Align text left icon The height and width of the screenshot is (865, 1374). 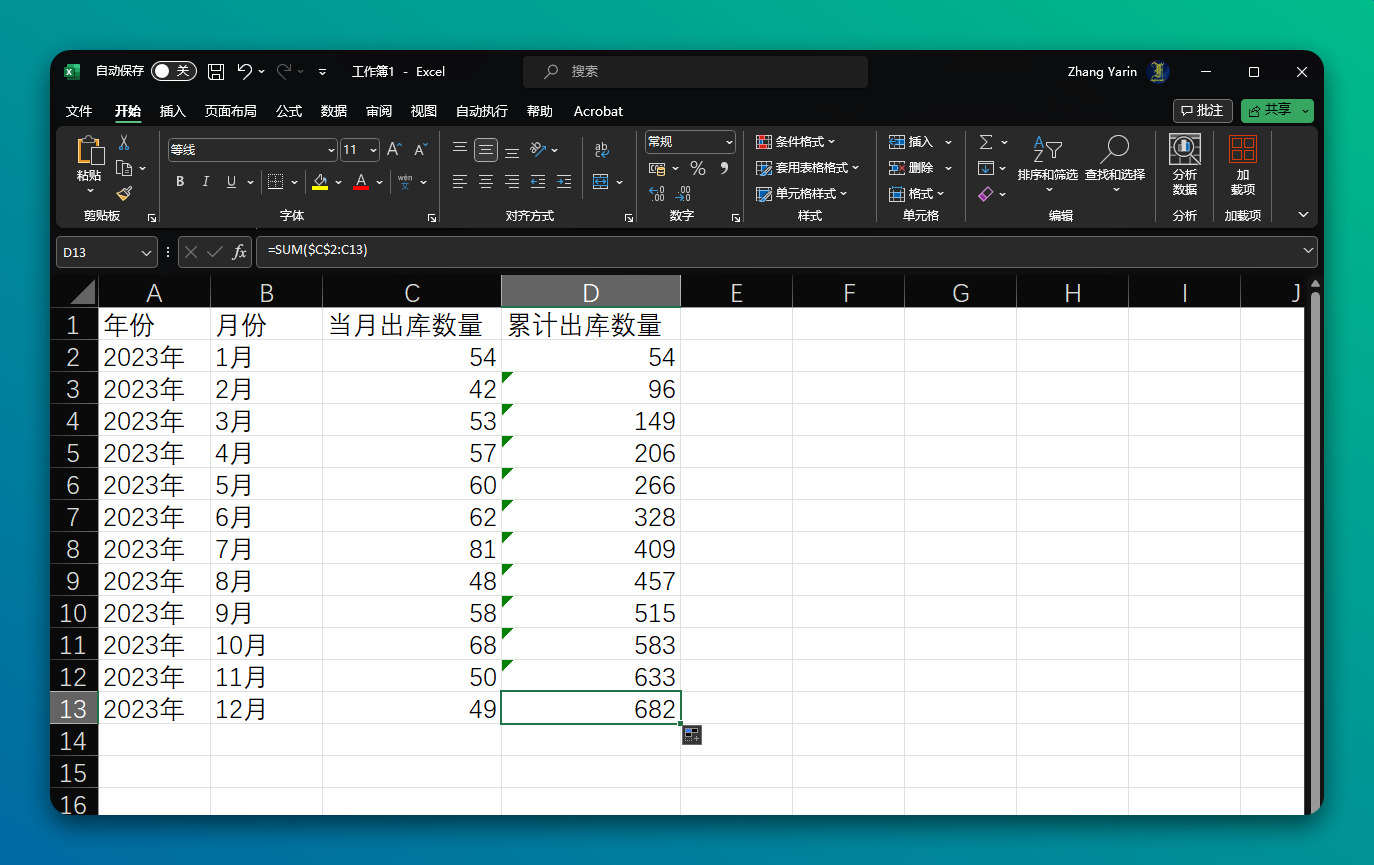pos(460,181)
